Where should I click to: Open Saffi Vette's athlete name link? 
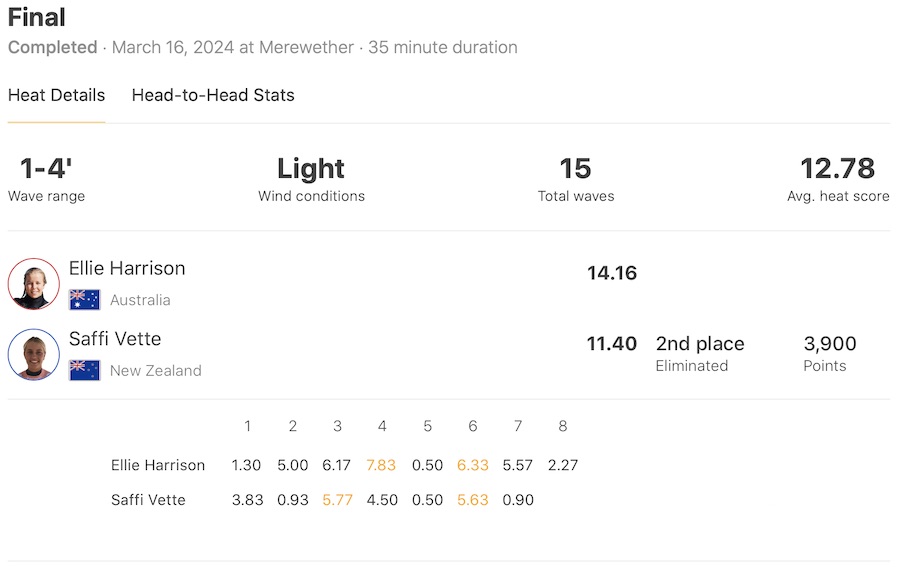pyautogui.click(x=115, y=339)
